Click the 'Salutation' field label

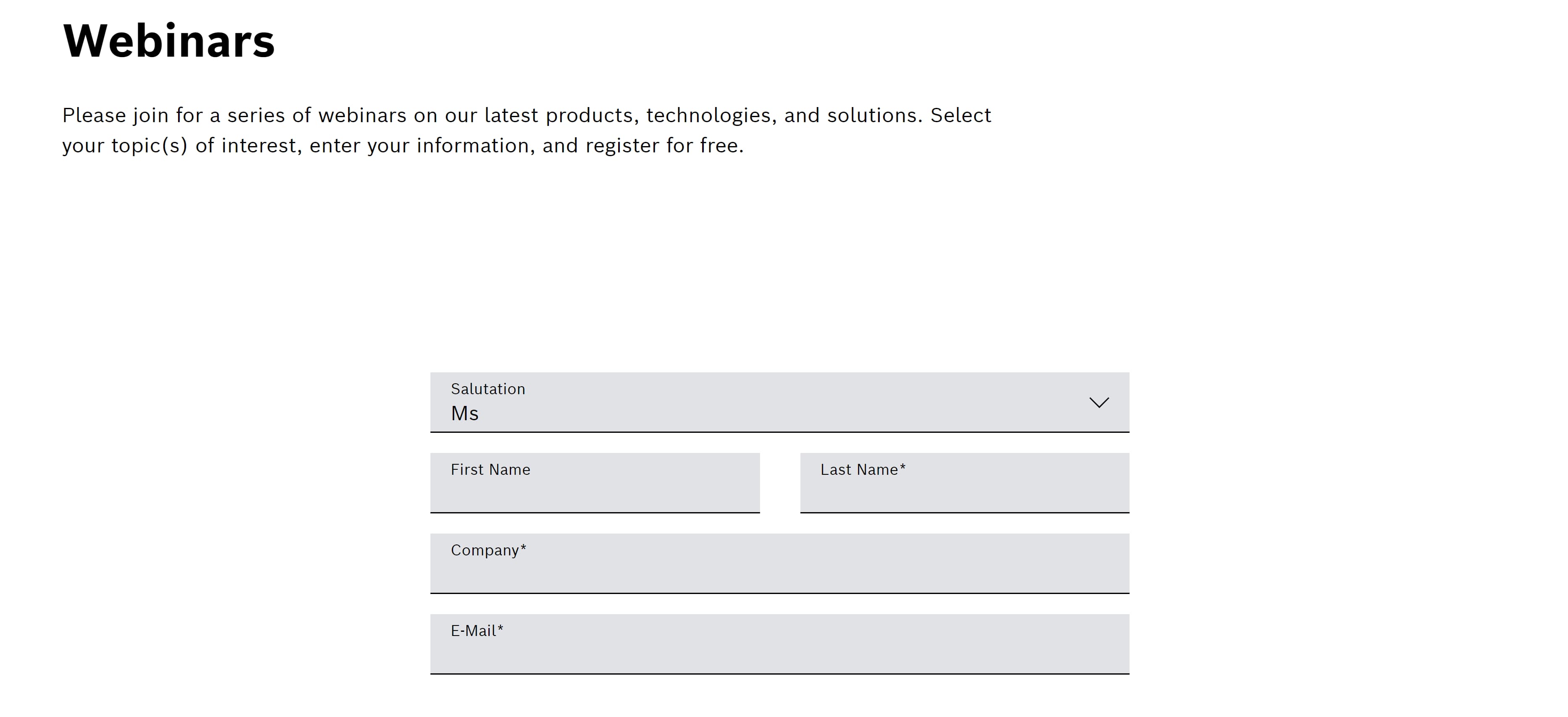488,389
